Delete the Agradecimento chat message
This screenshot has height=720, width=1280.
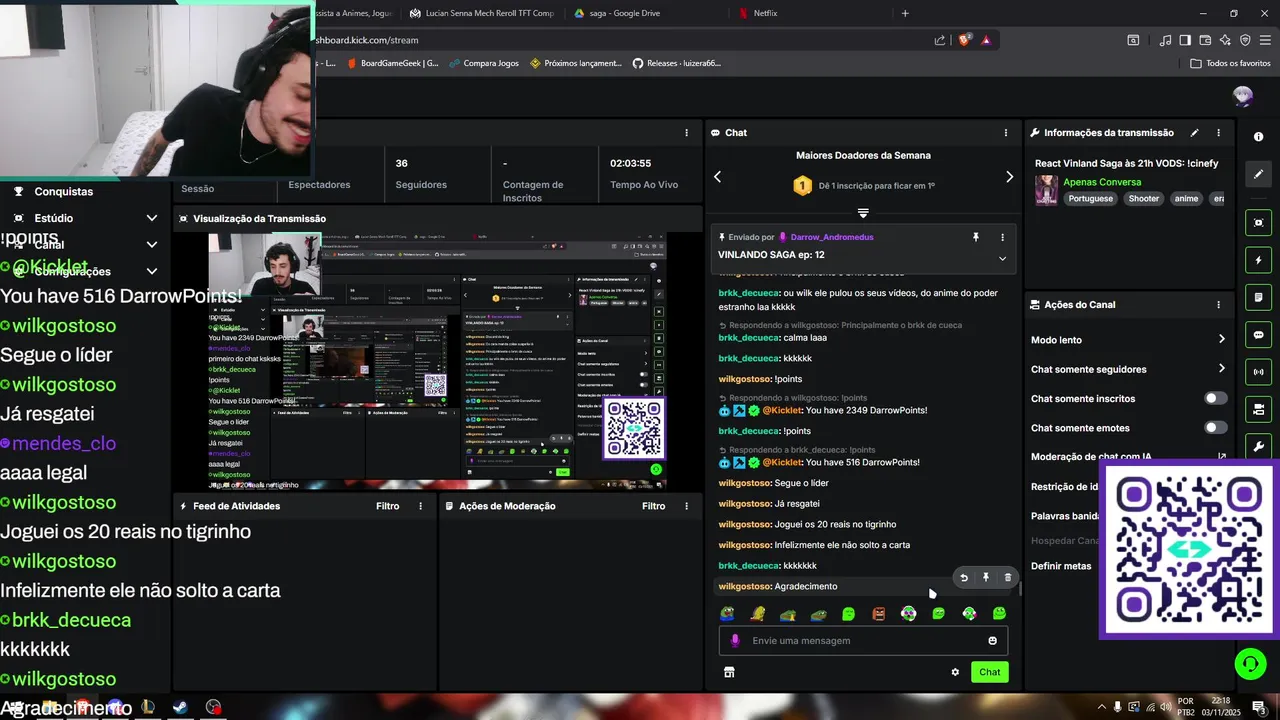[x=1008, y=577]
